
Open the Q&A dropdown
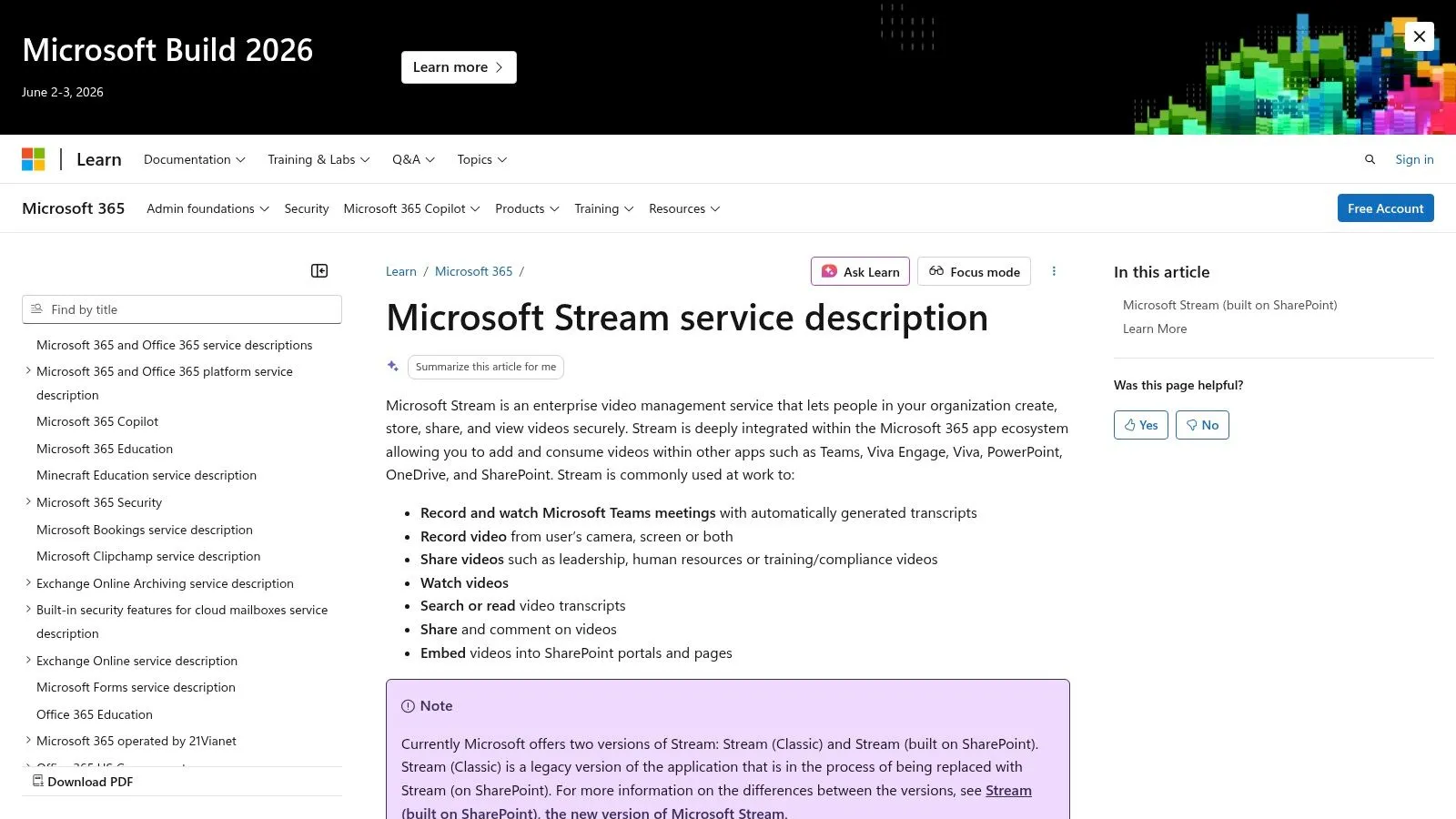(x=413, y=159)
